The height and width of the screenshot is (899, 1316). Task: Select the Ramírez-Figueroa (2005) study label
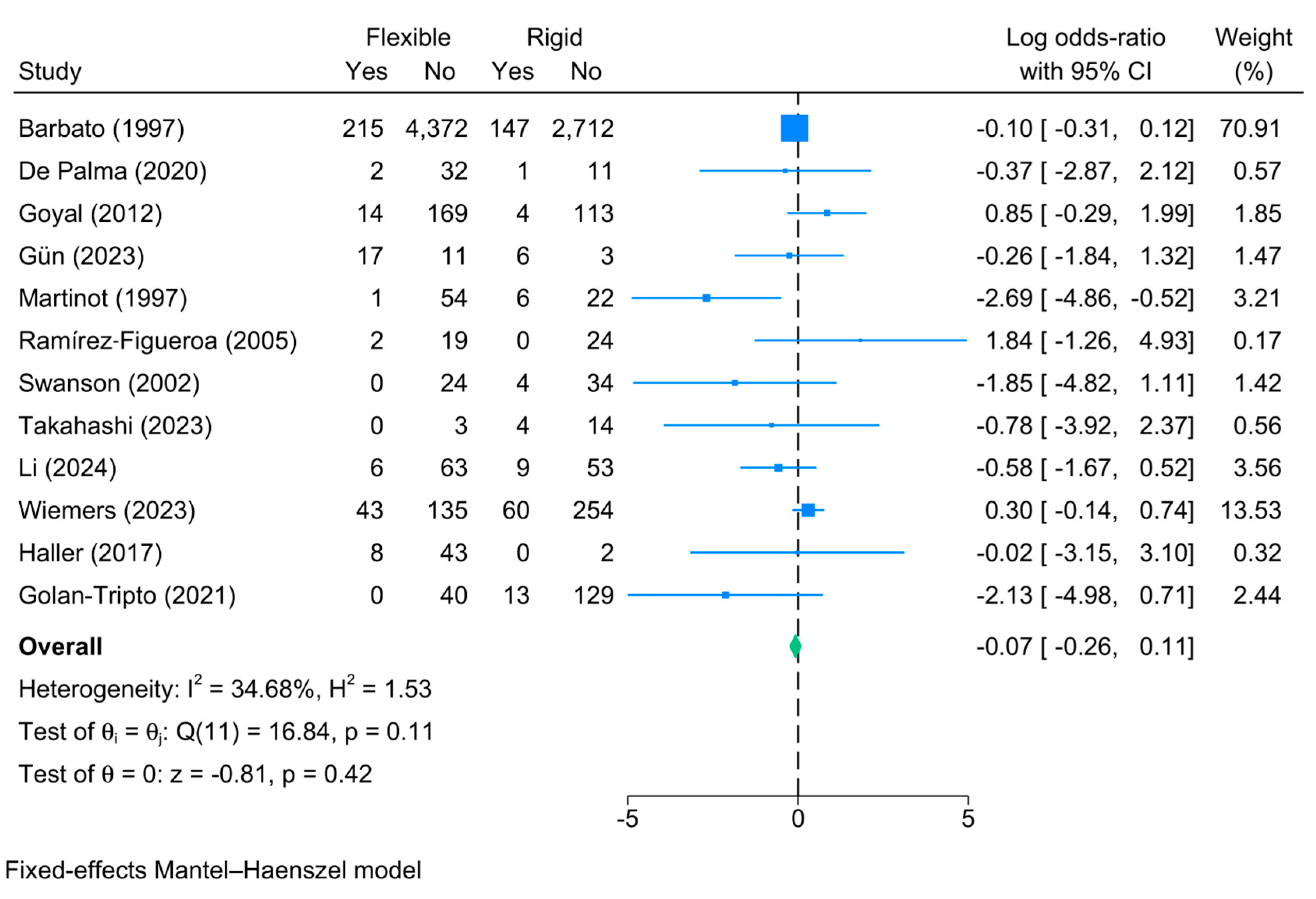click(x=158, y=341)
